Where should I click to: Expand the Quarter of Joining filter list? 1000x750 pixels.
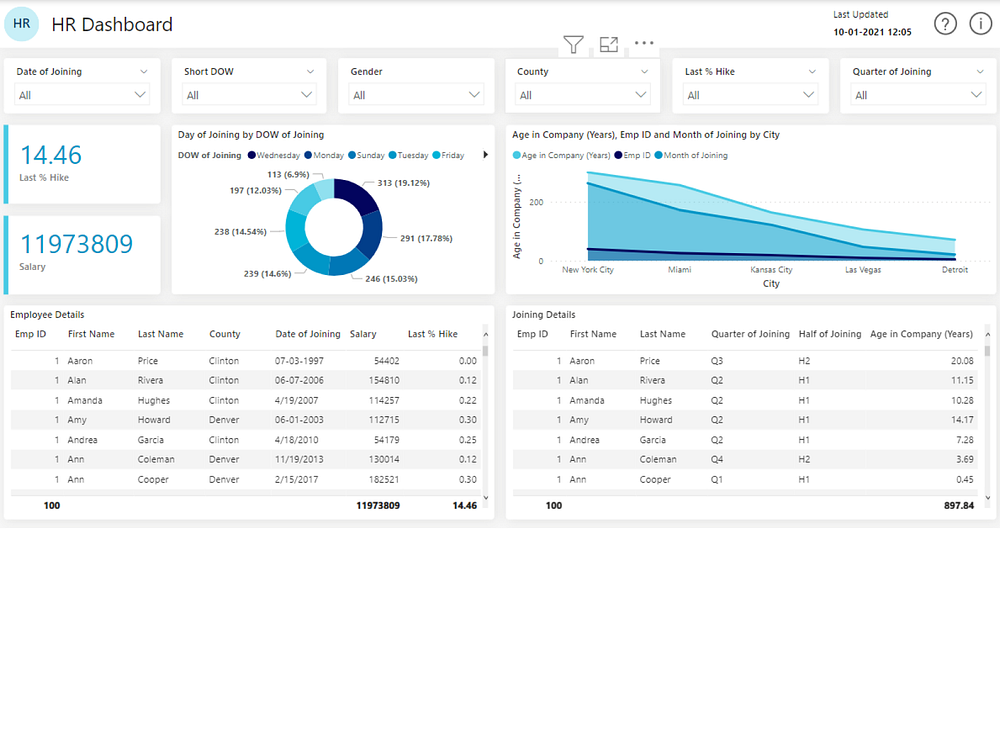click(x=978, y=94)
